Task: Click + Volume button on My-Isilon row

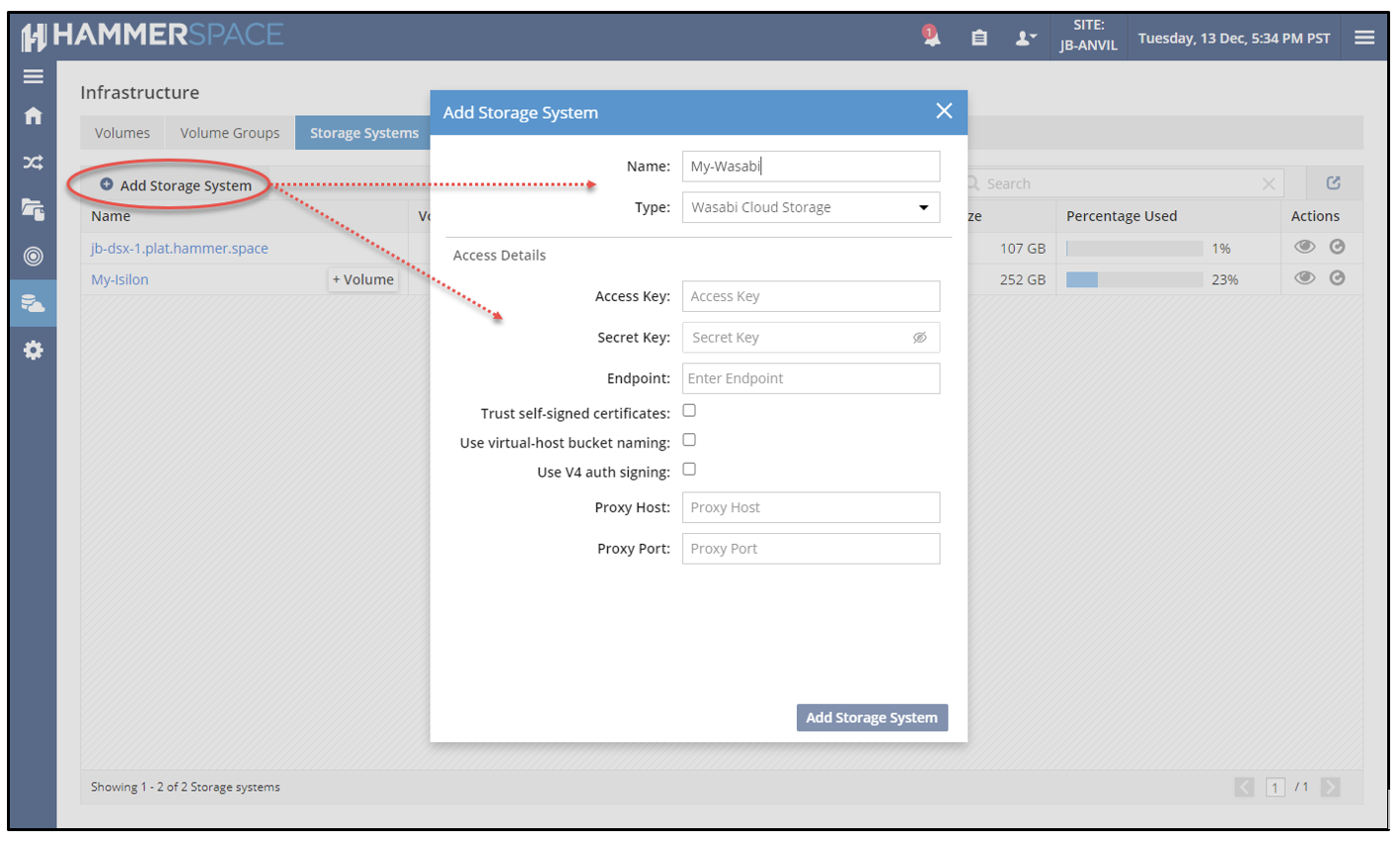Action: point(363,279)
